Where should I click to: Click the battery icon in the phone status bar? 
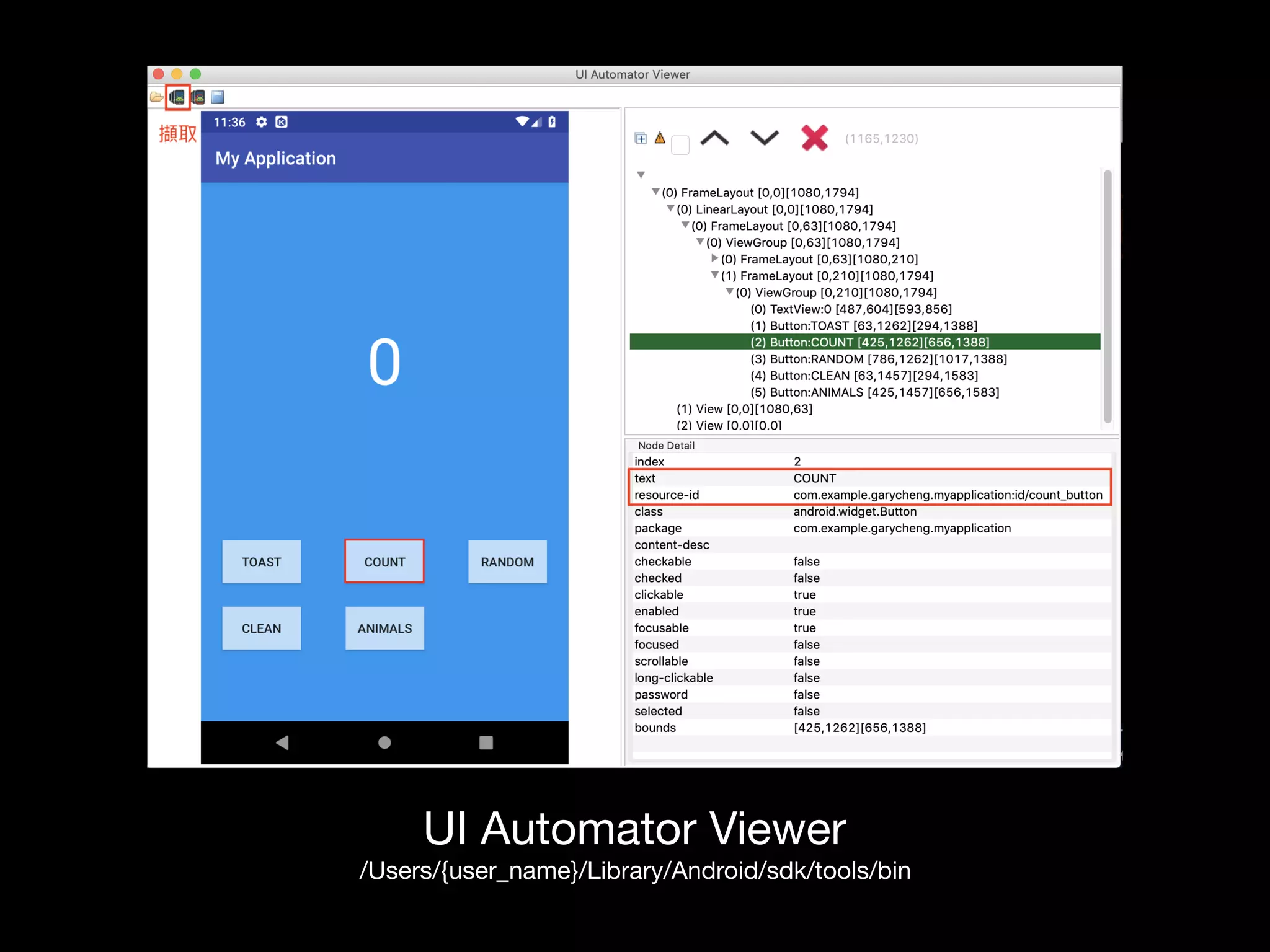[552, 121]
